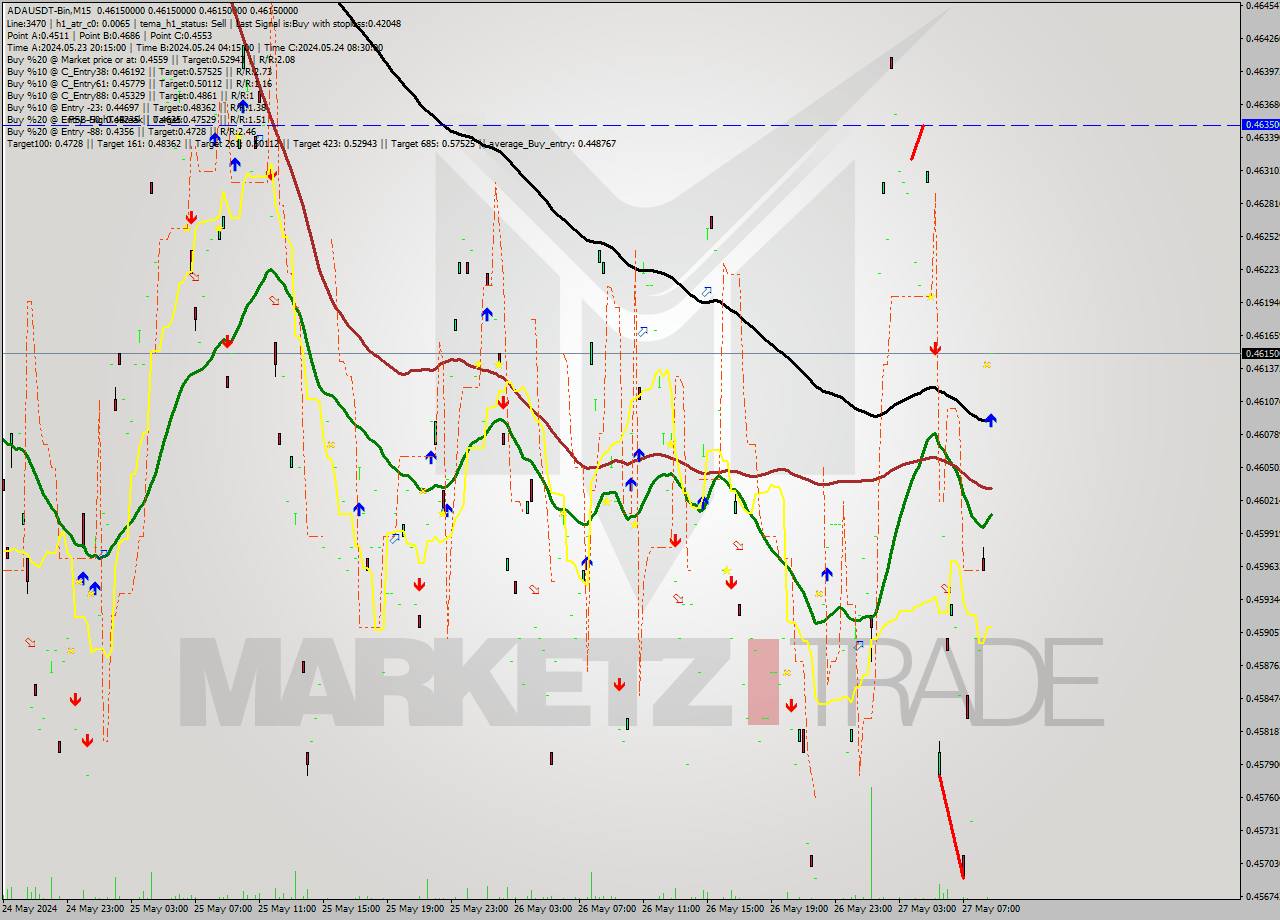Select the 'Line:3470' indicator info line

point(204,22)
